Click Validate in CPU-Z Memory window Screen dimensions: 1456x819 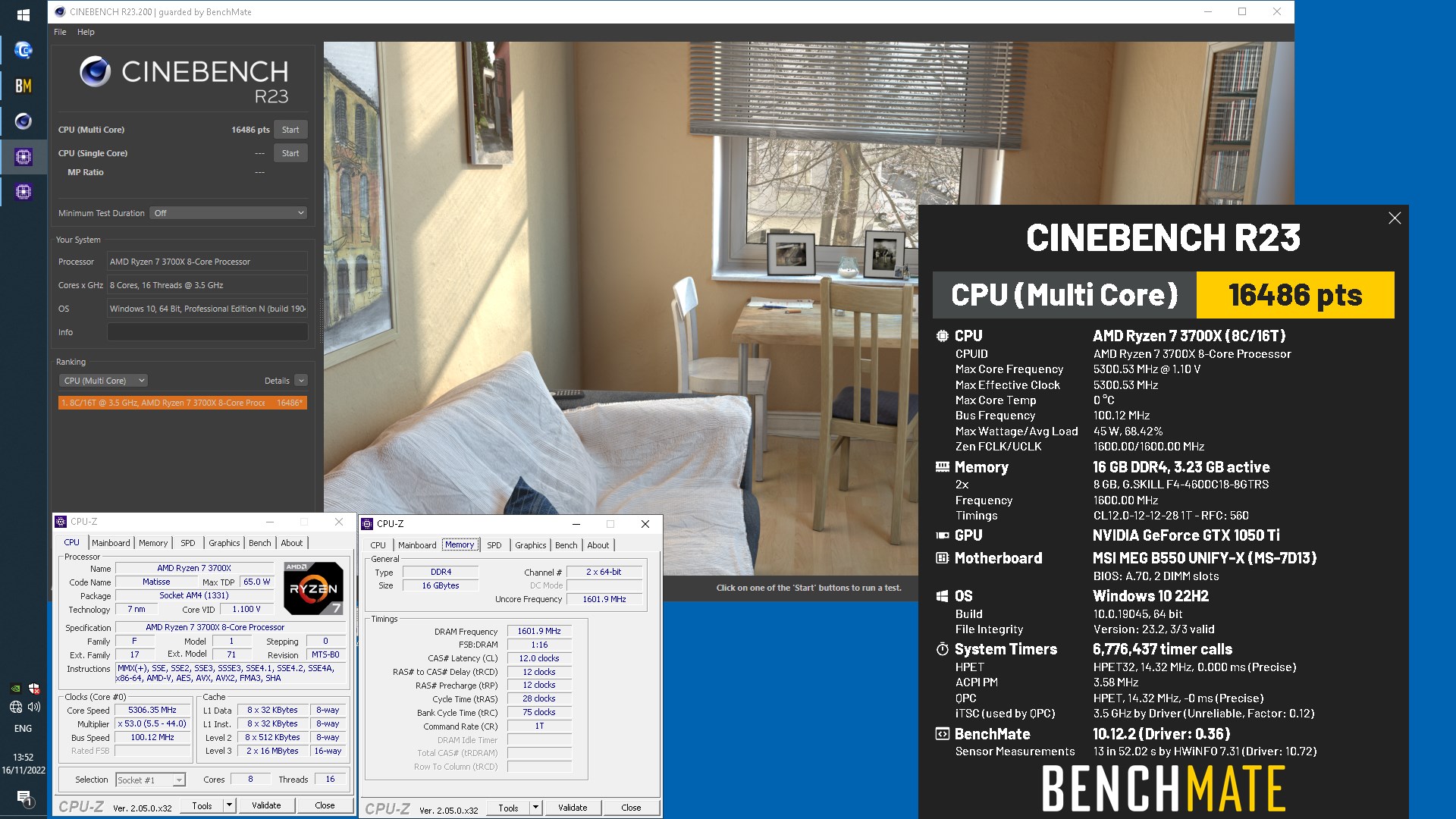pos(573,808)
